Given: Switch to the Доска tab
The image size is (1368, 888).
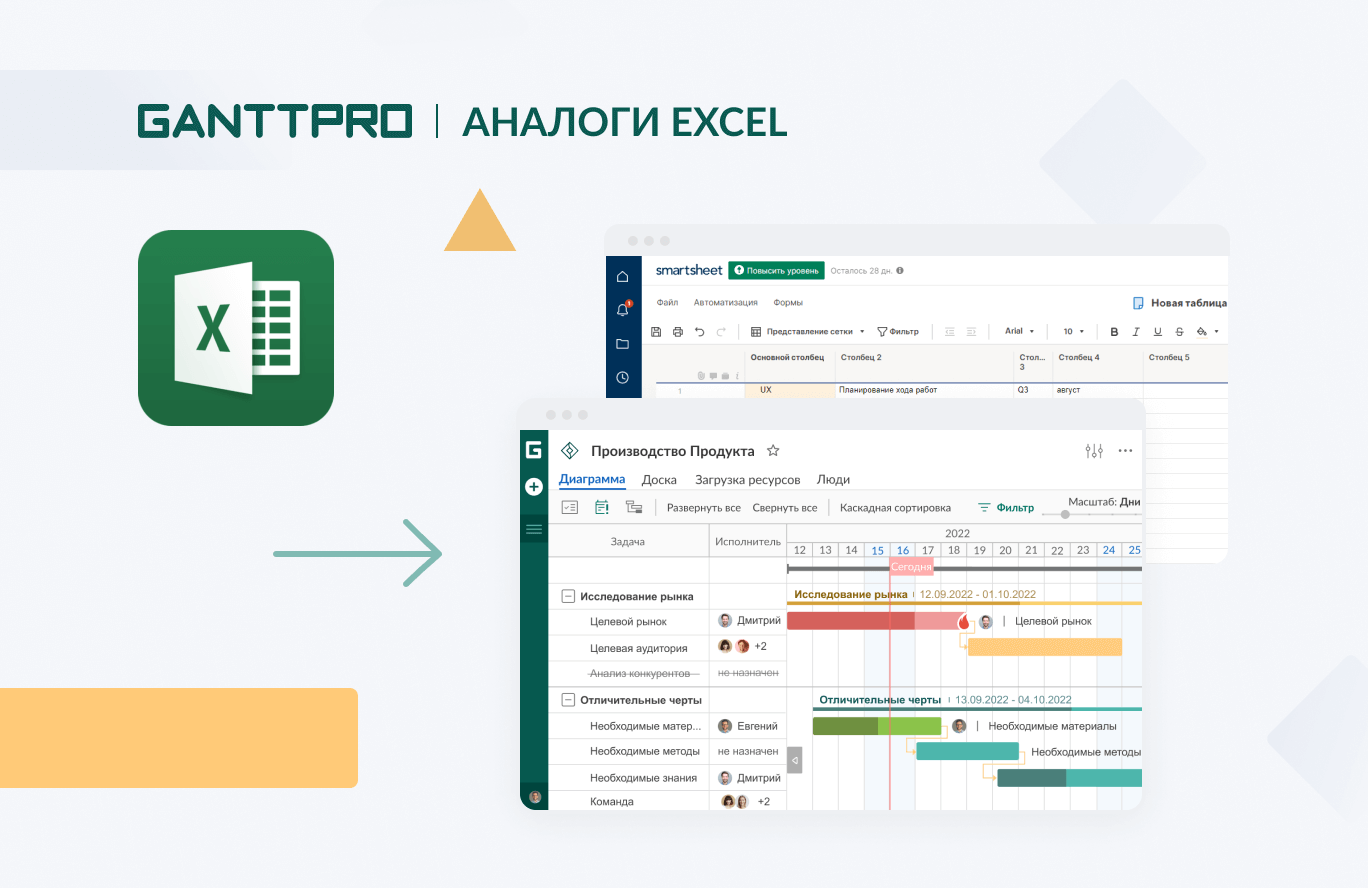Looking at the screenshot, I should click(659, 480).
